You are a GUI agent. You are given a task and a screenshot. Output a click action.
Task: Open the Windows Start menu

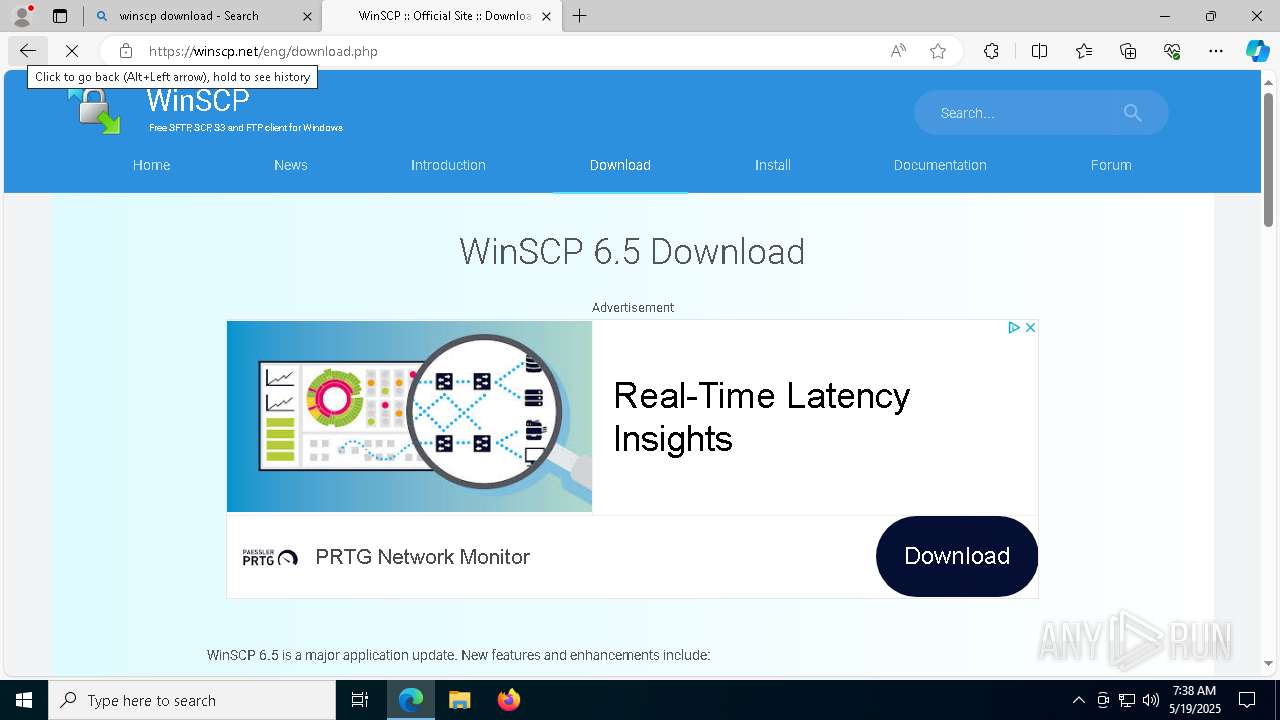point(24,700)
